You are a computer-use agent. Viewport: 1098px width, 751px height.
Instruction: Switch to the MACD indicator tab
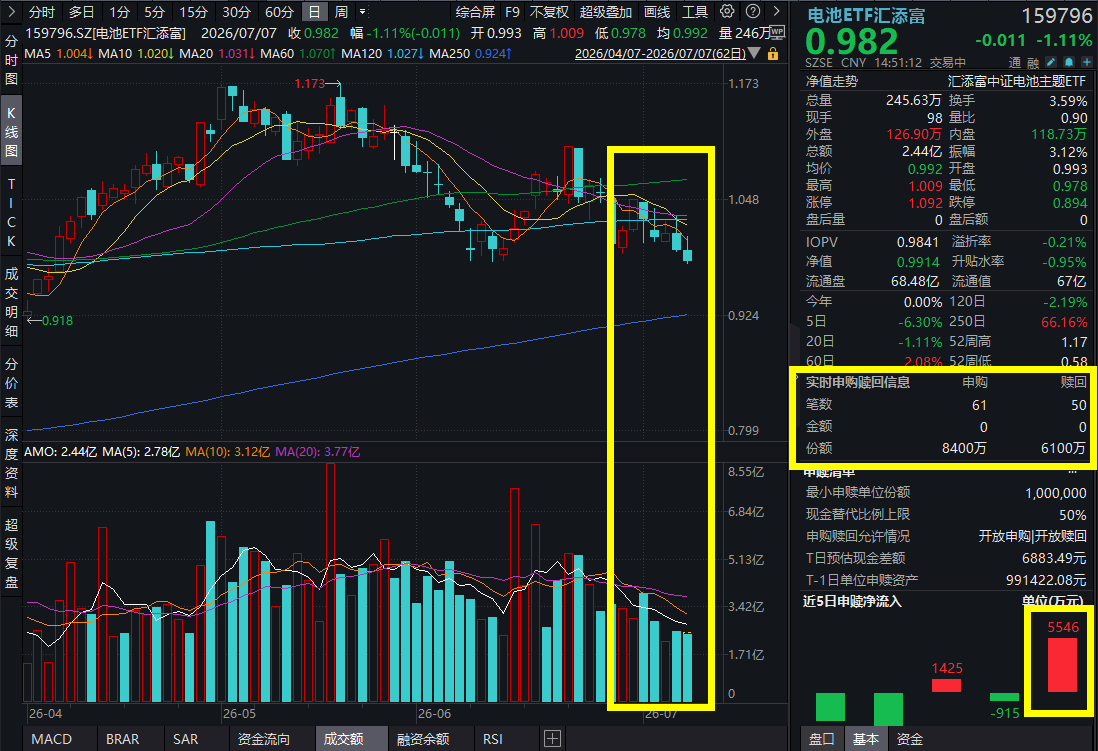coord(52,739)
